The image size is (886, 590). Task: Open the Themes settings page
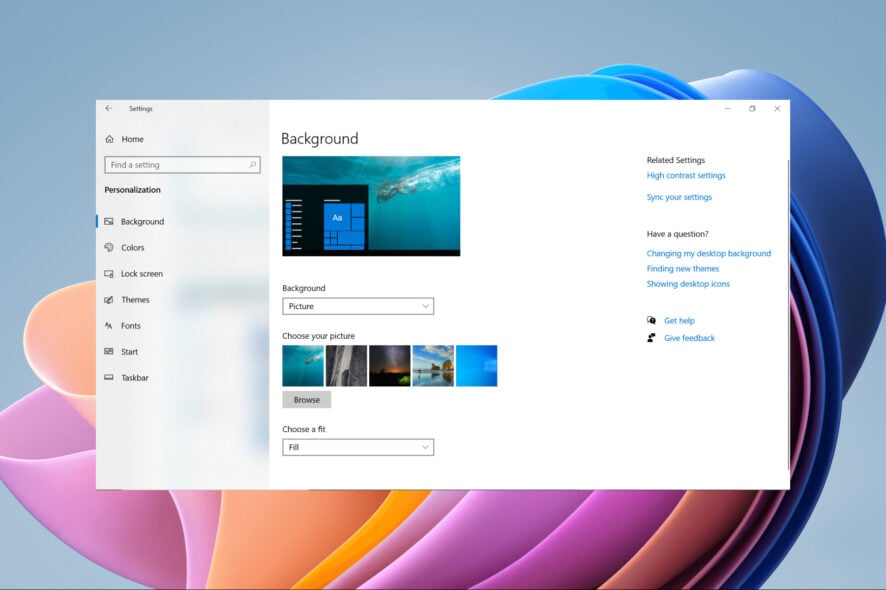(136, 300)
